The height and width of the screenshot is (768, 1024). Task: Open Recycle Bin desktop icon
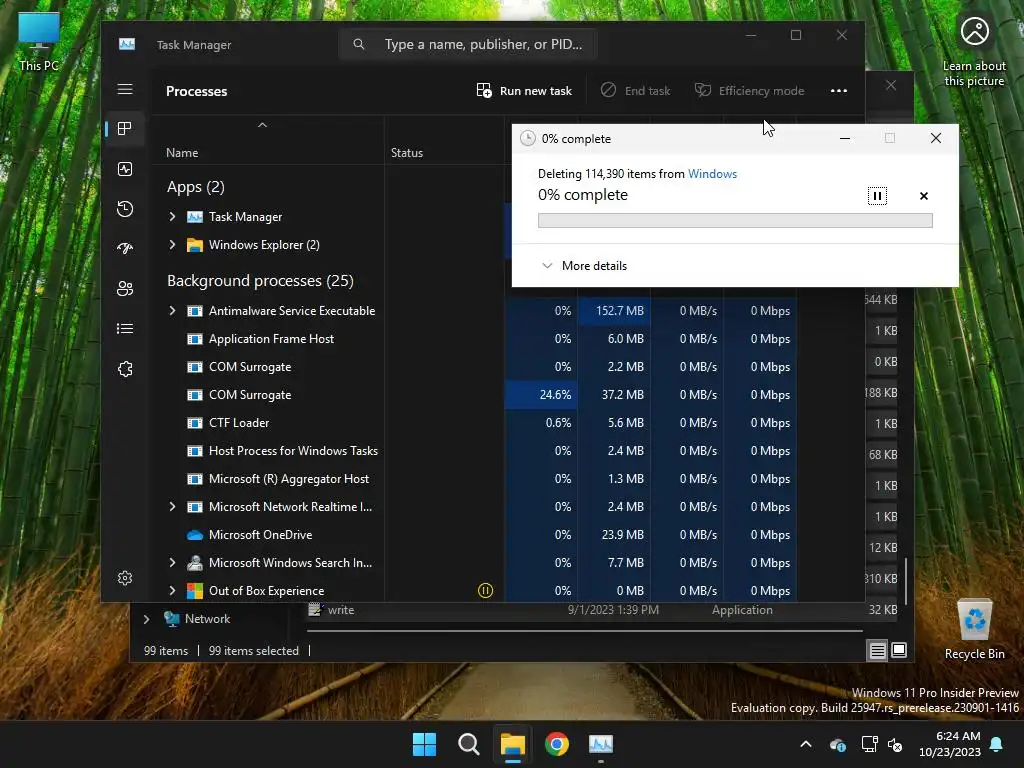pyautogui.click(x=974, y=630)
